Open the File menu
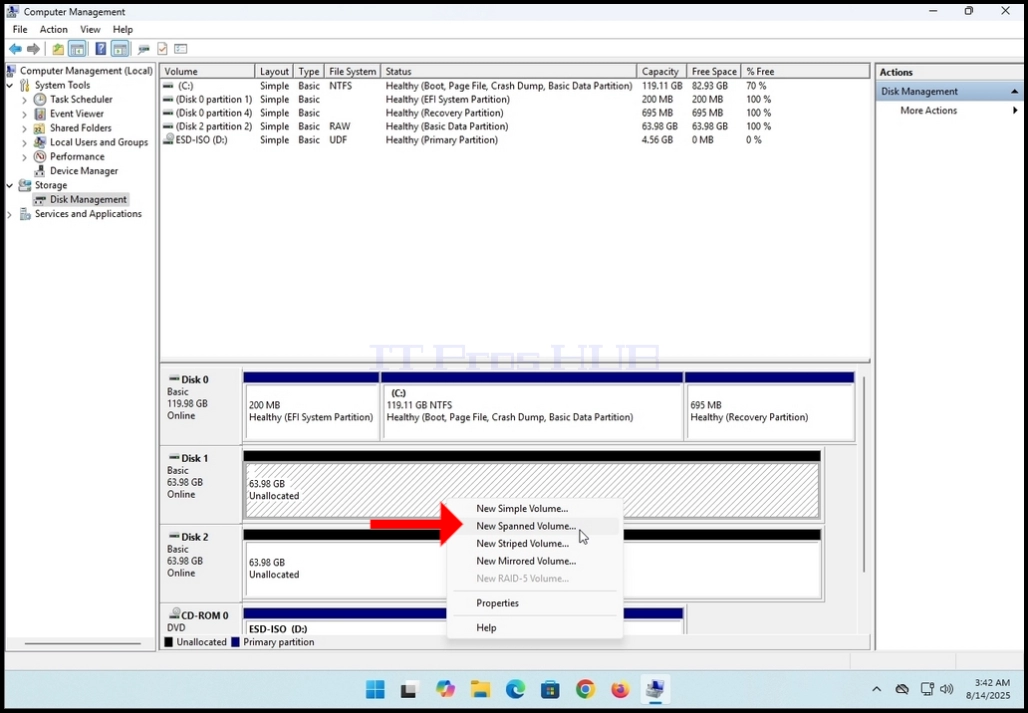The height and width of the screenshot is (713, 1028). tap(20, 29)
